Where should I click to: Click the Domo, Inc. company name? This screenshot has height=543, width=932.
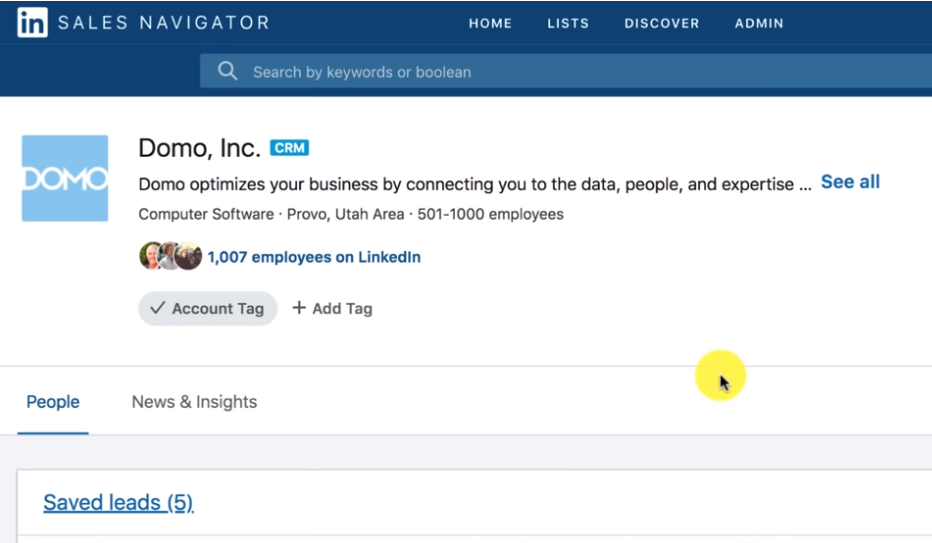coord(199,148)
